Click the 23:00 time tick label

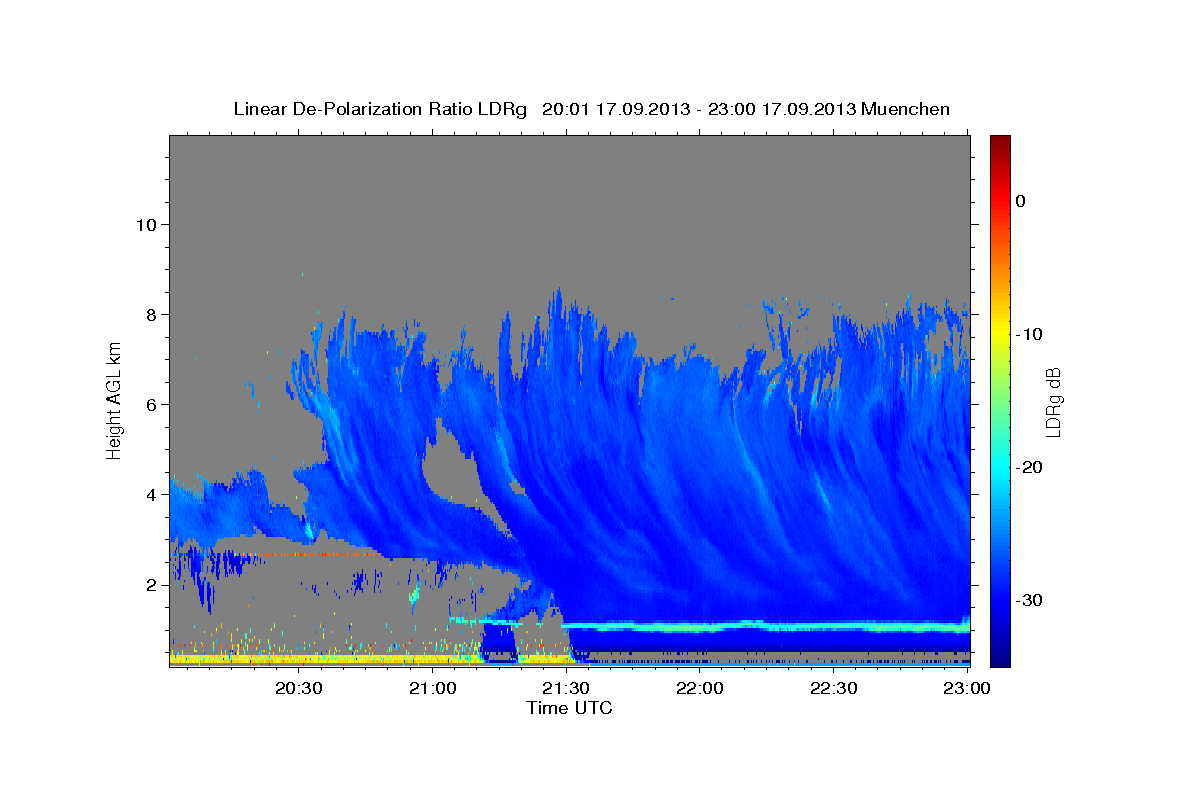[966, 688]
